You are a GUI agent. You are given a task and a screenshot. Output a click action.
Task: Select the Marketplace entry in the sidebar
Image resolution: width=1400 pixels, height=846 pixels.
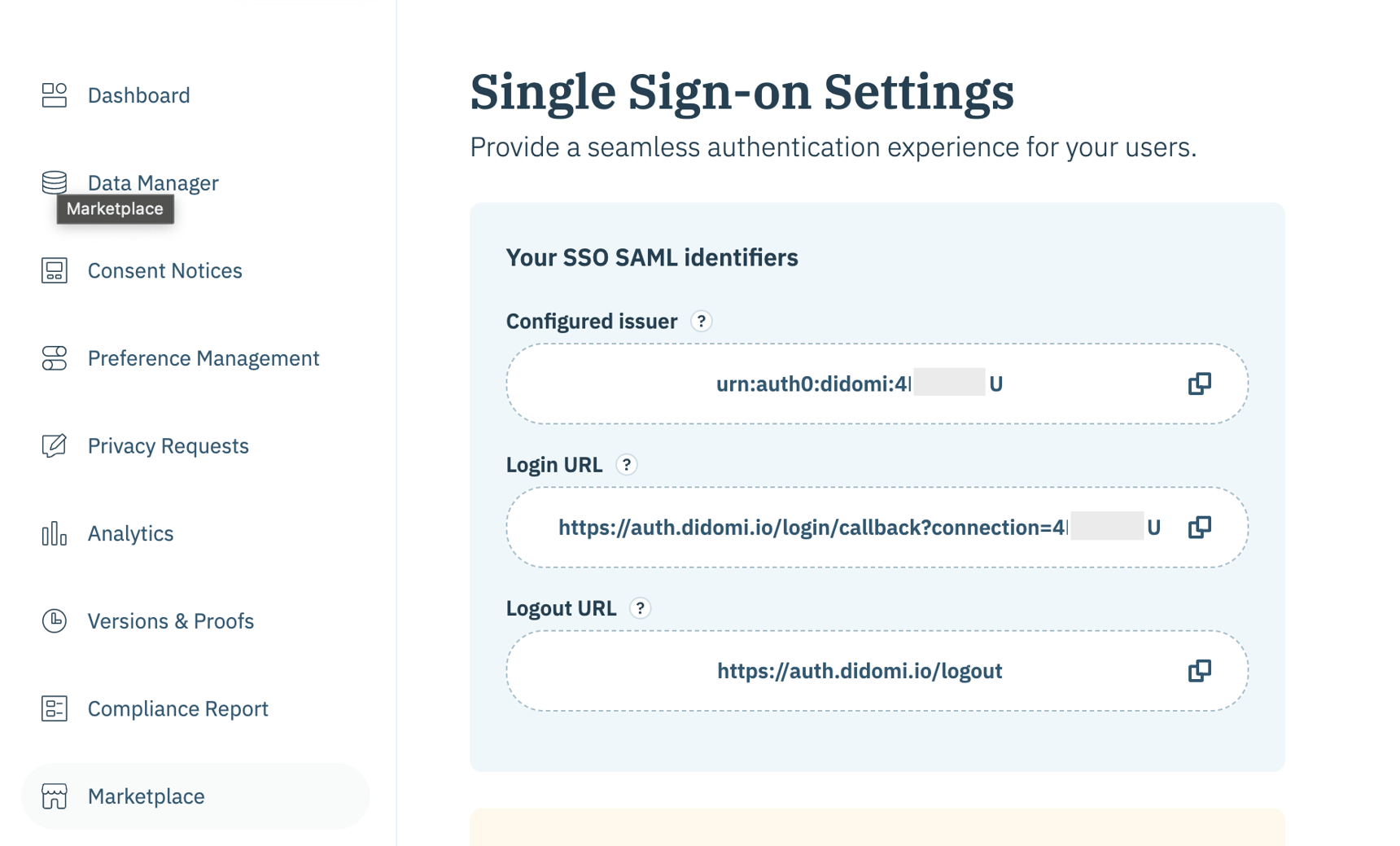tap(146, 796)
